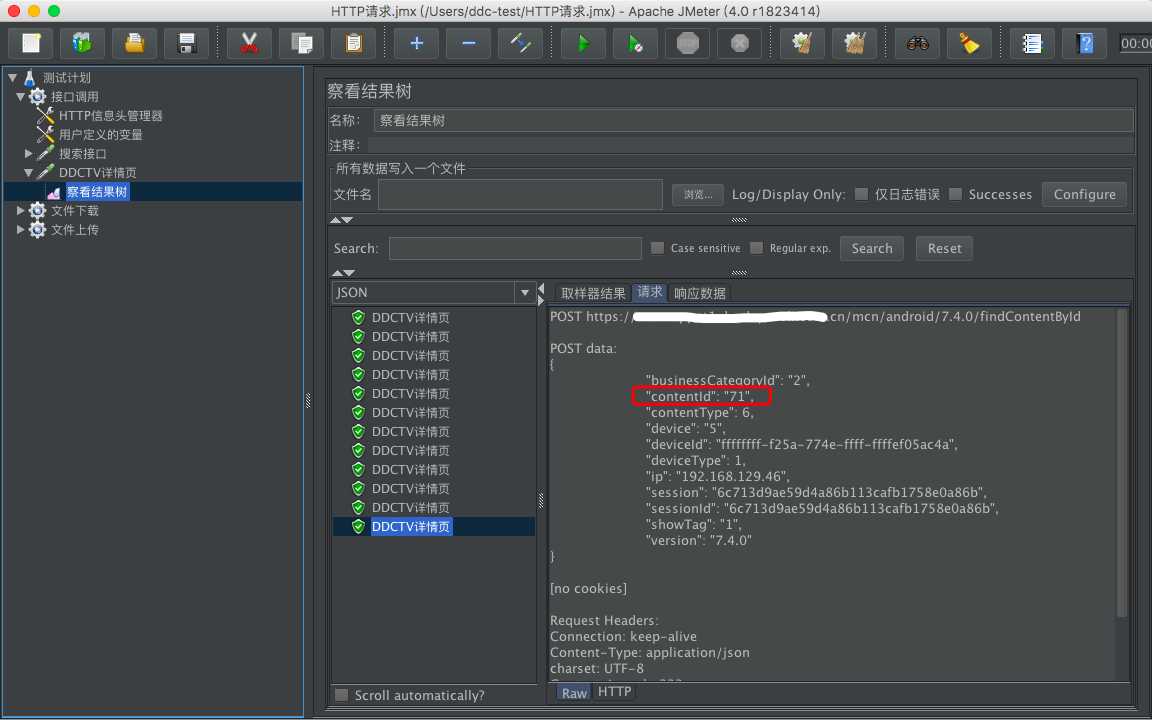1152x720 pixels.
Task: Enable Case sensitive search
Action: (658, 248)
